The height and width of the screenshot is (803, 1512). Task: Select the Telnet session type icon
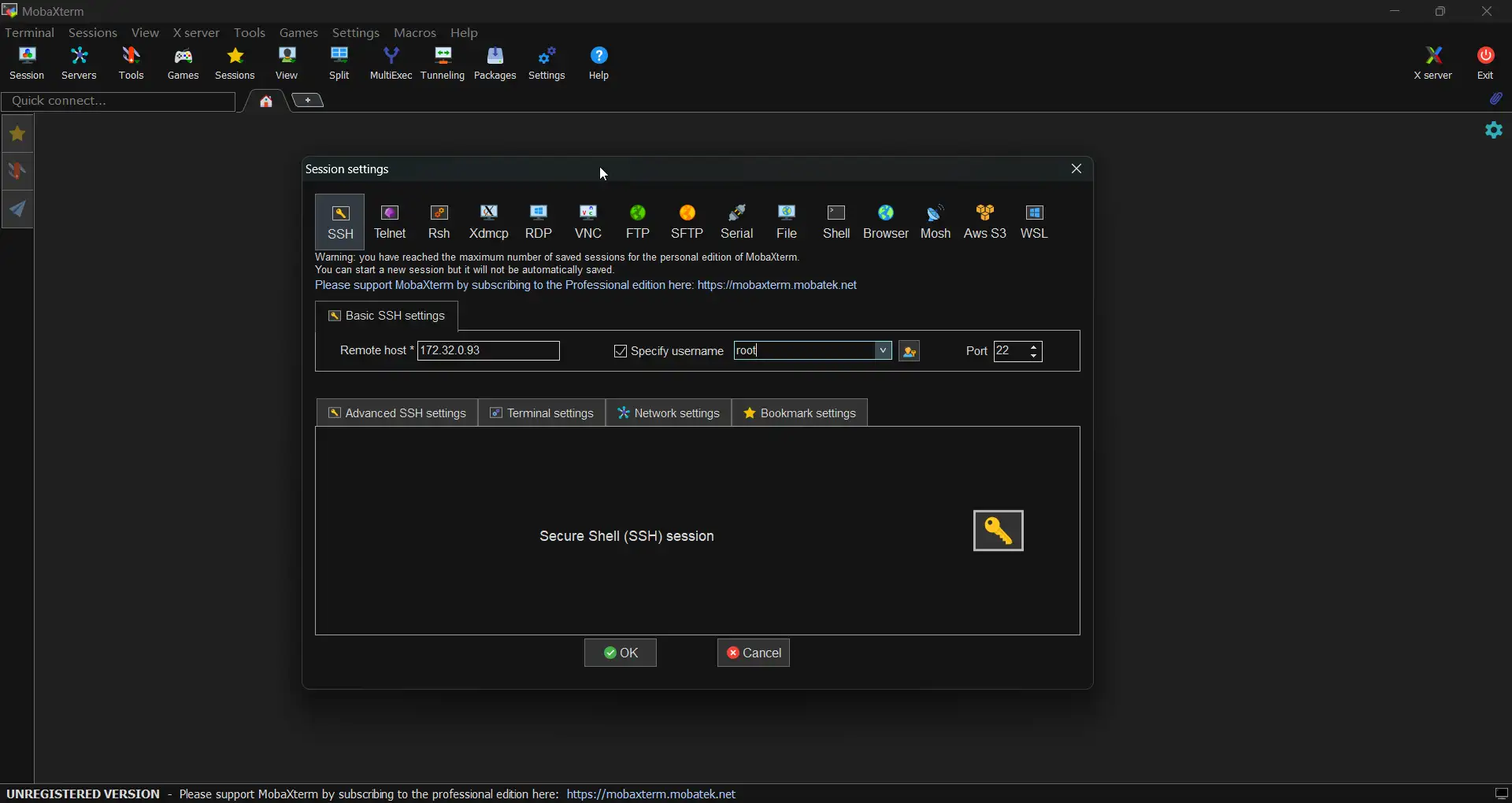(390, 223)
